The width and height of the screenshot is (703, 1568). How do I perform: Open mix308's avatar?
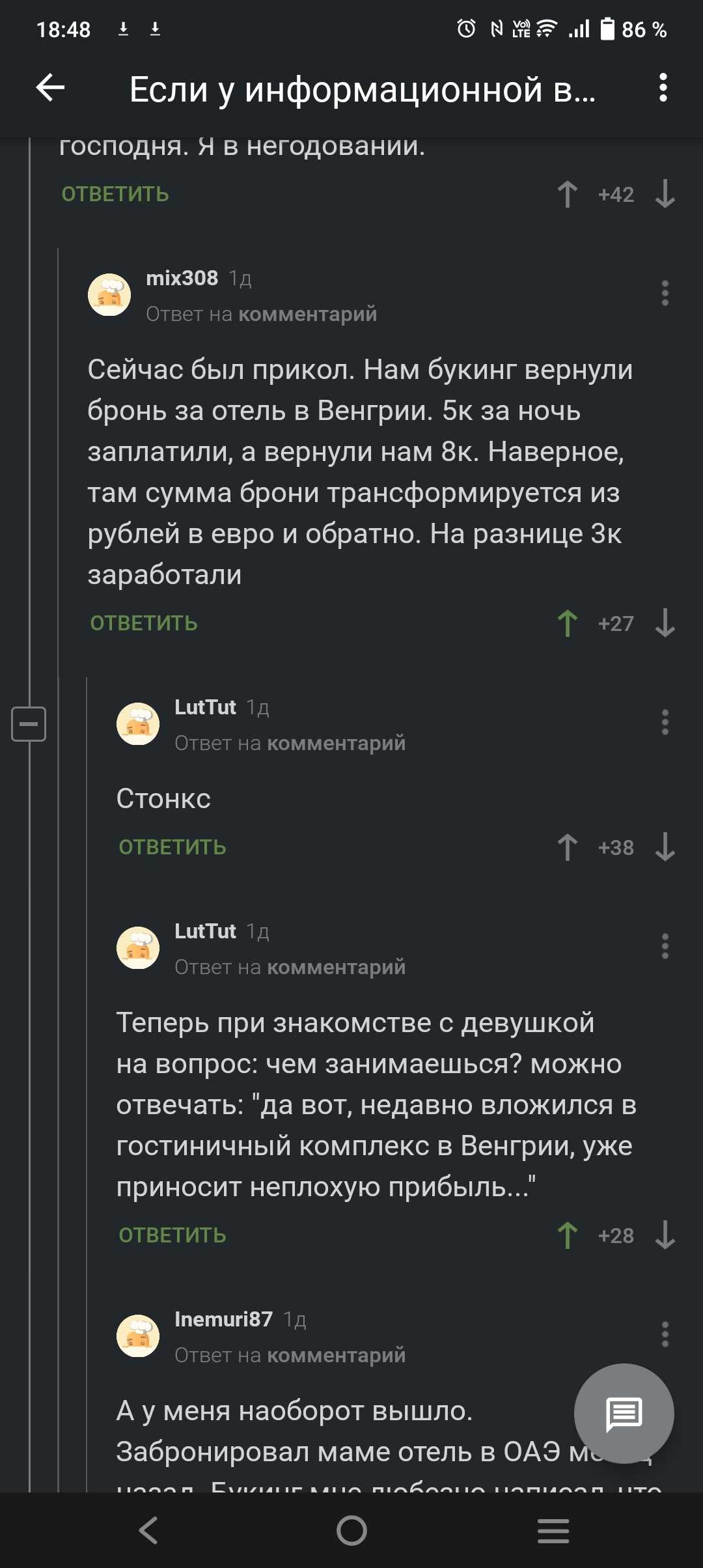[x=109, y=294]
